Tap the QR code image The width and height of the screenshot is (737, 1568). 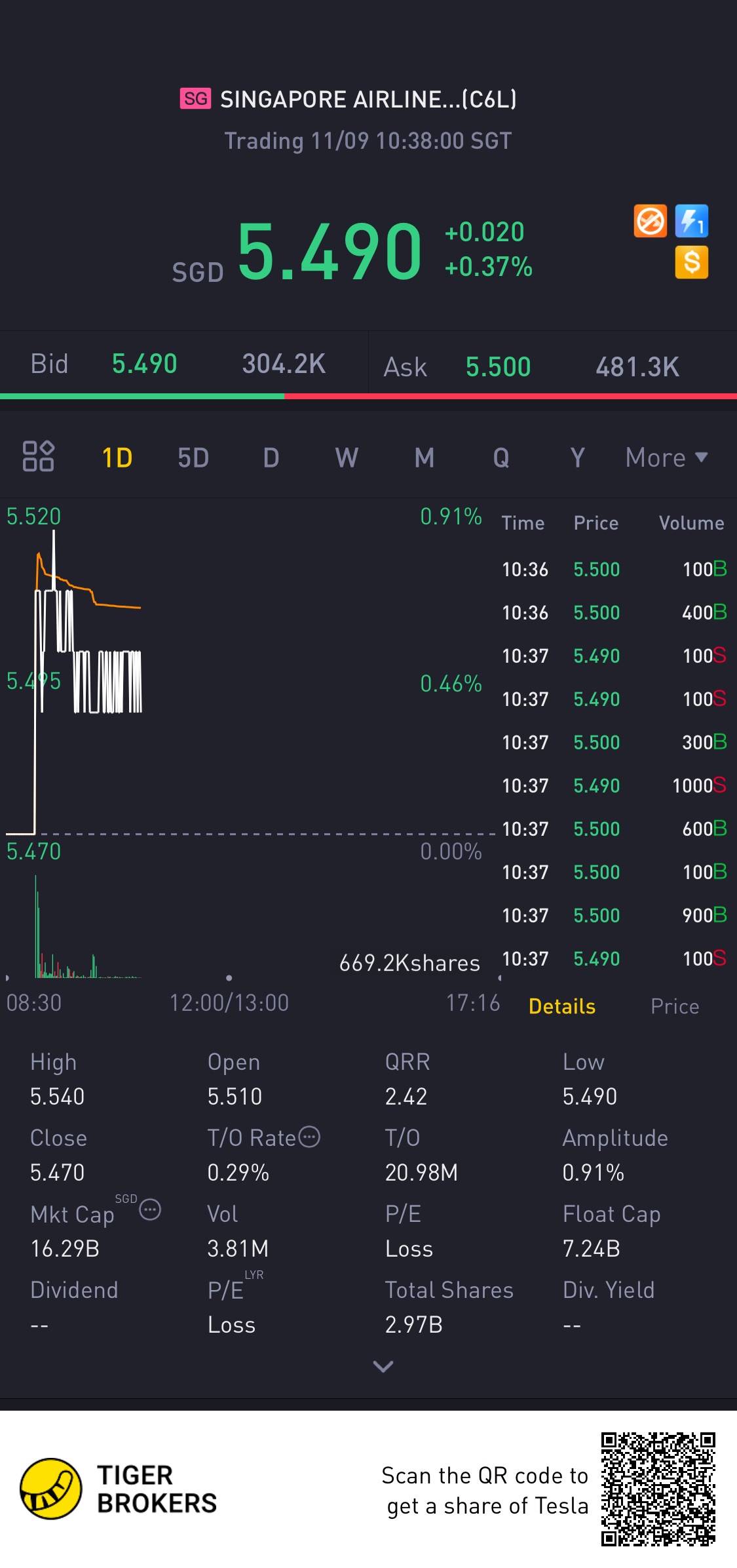coord(658,1489)
